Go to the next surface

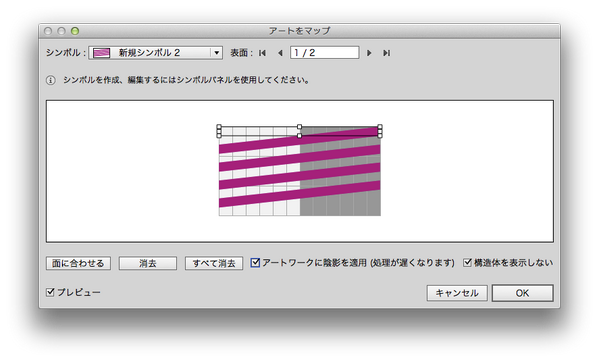369,53
